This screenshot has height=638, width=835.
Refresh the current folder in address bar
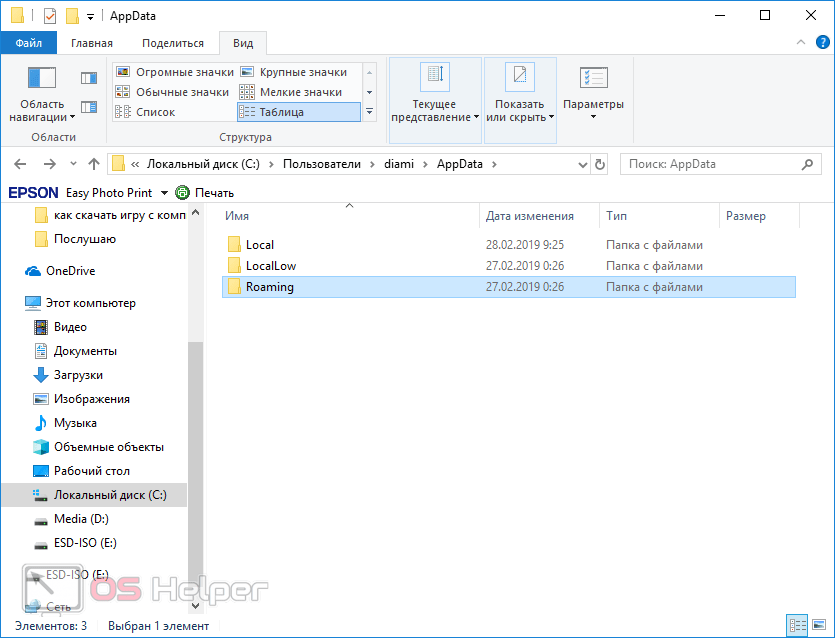click(599, 164)
